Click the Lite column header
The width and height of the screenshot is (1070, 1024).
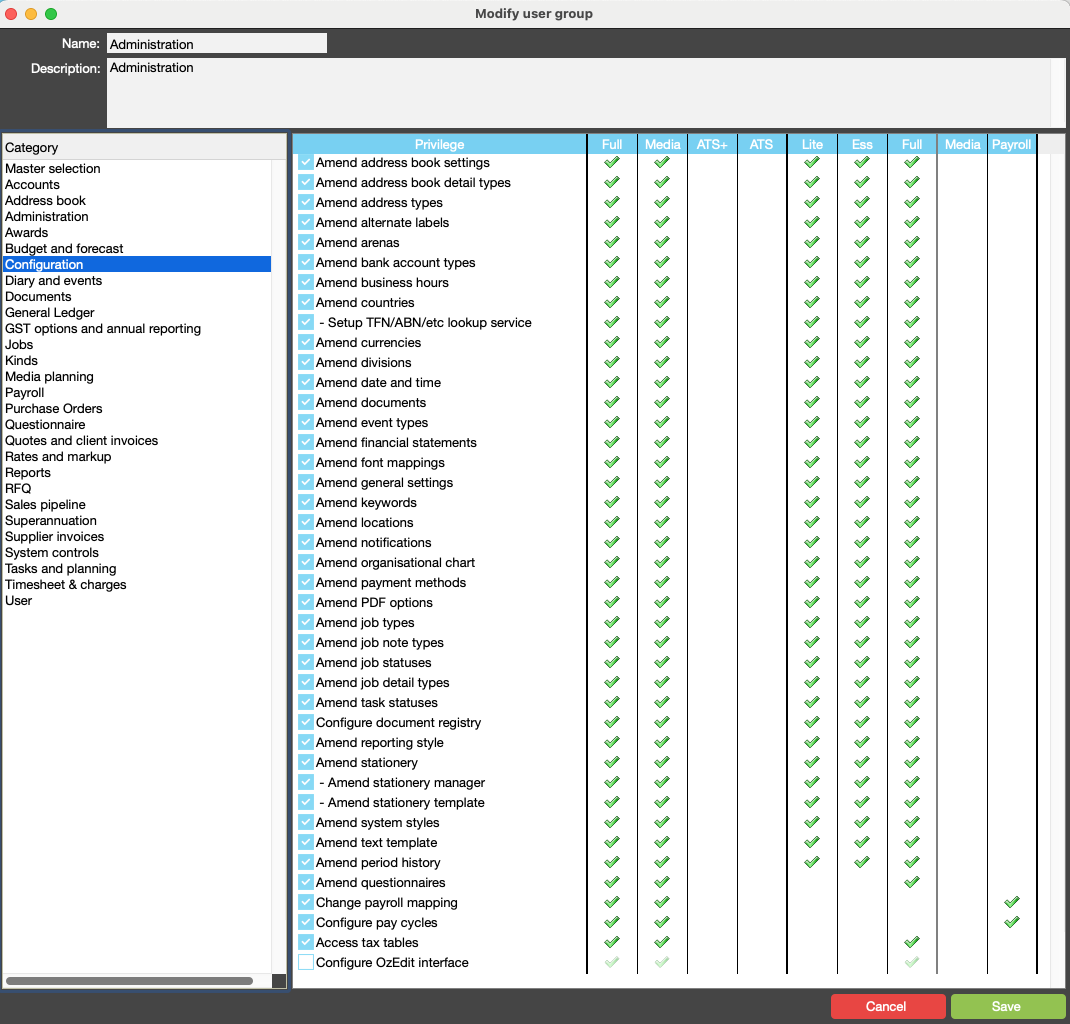(x=811, y=144)
